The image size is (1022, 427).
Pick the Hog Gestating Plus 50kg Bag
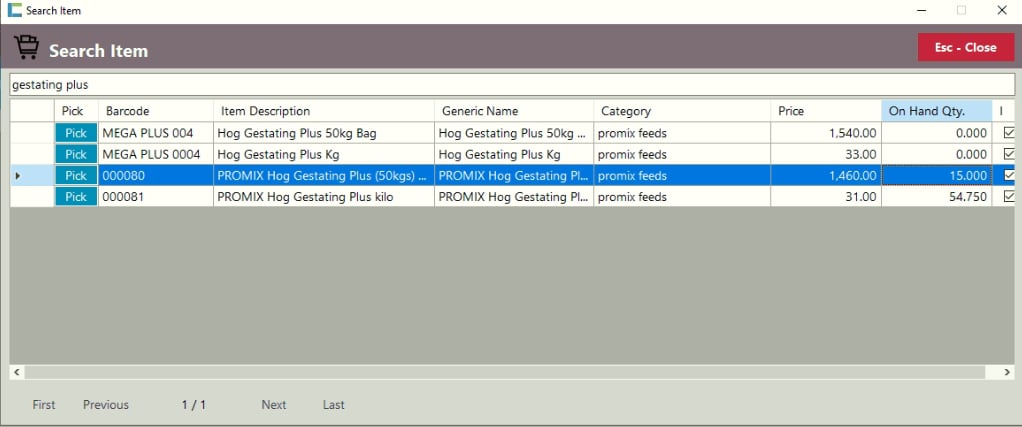76,133
